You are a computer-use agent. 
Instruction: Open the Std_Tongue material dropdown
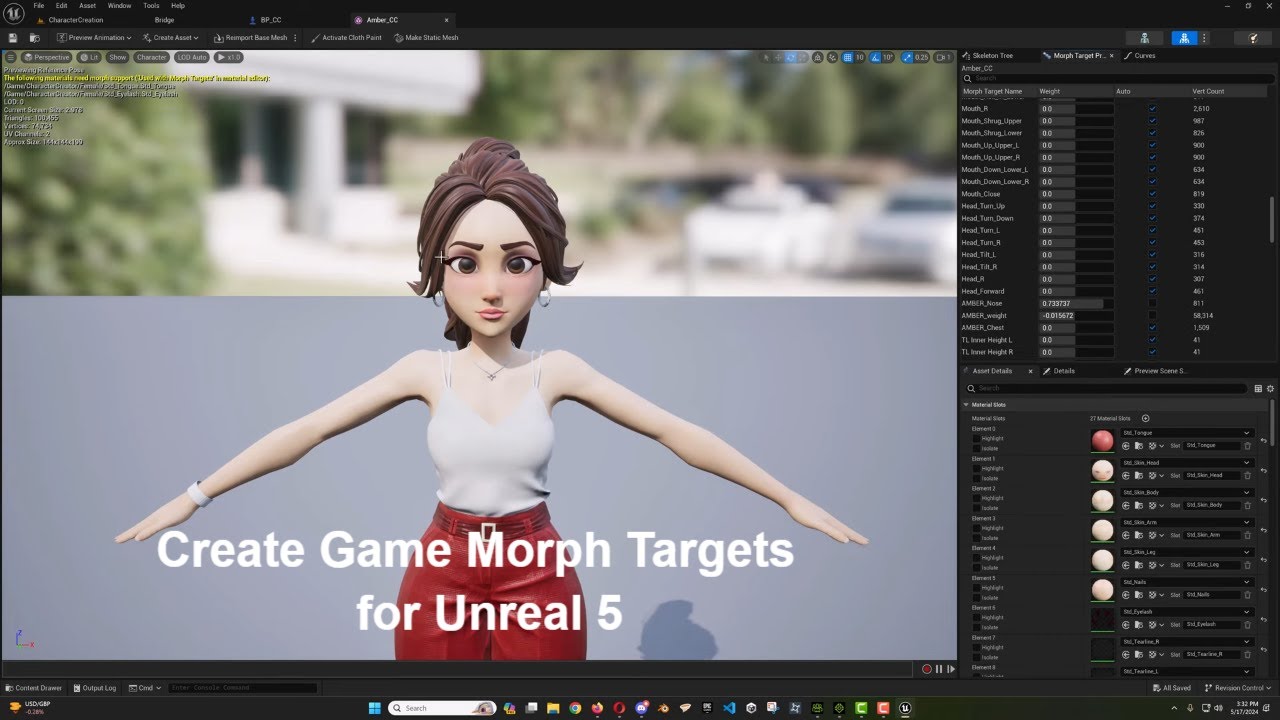pyautogui.click(x=1186, y=433)
